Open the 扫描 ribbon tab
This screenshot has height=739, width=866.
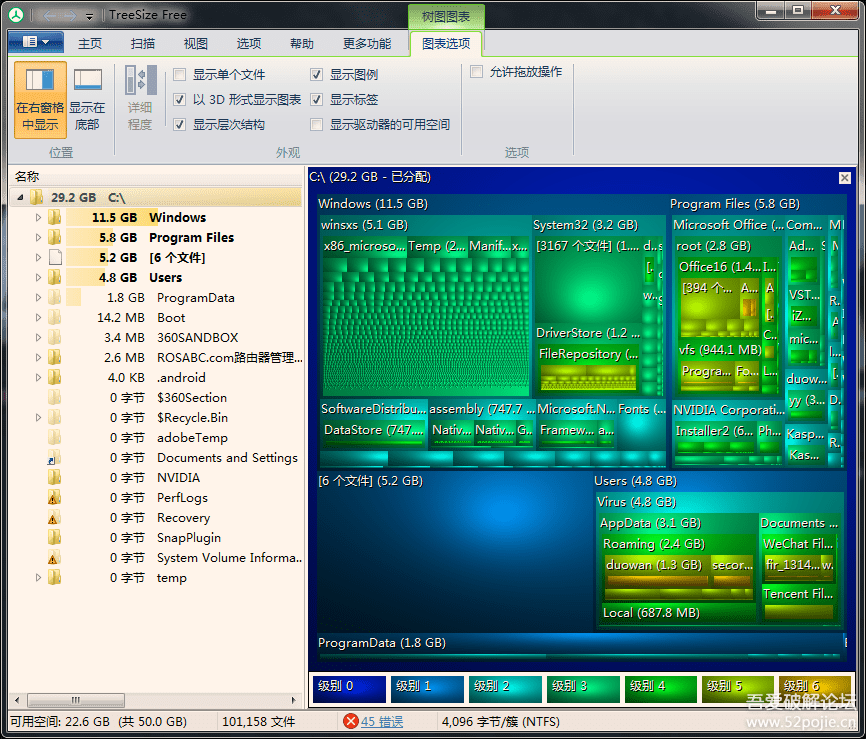pyautogui.click(x=144, y=43)
